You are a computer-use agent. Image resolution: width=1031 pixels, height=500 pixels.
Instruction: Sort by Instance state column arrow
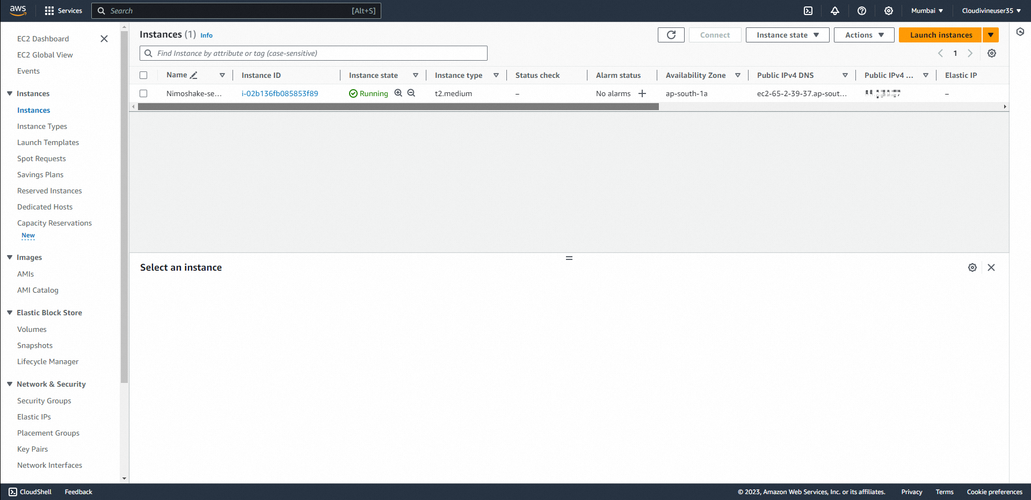click(x=415, y=76)
